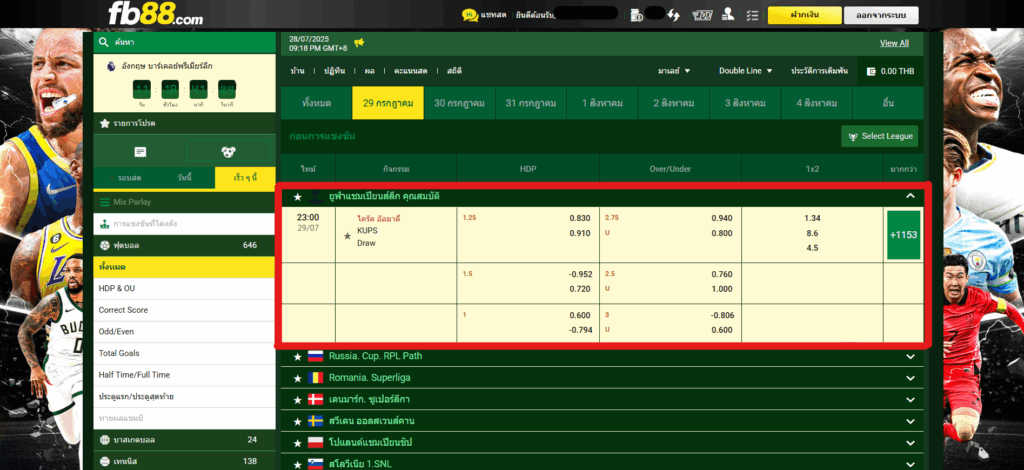Click the ค้นหา search field
Screen dimensions: 1024x470
tap(184, 42)
